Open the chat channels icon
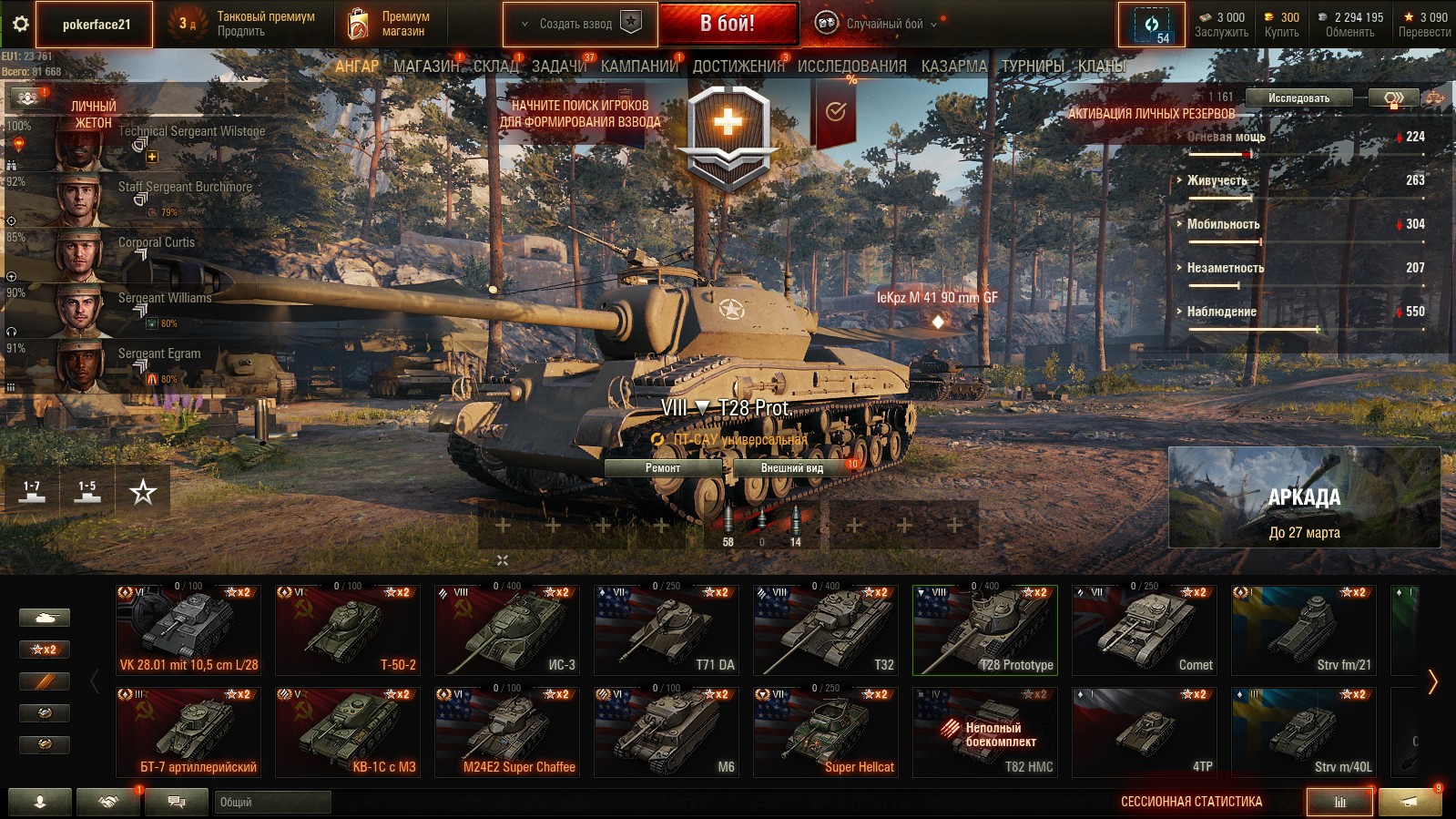Viewport: 1456px width, 819px height. [x=177, y=802]
